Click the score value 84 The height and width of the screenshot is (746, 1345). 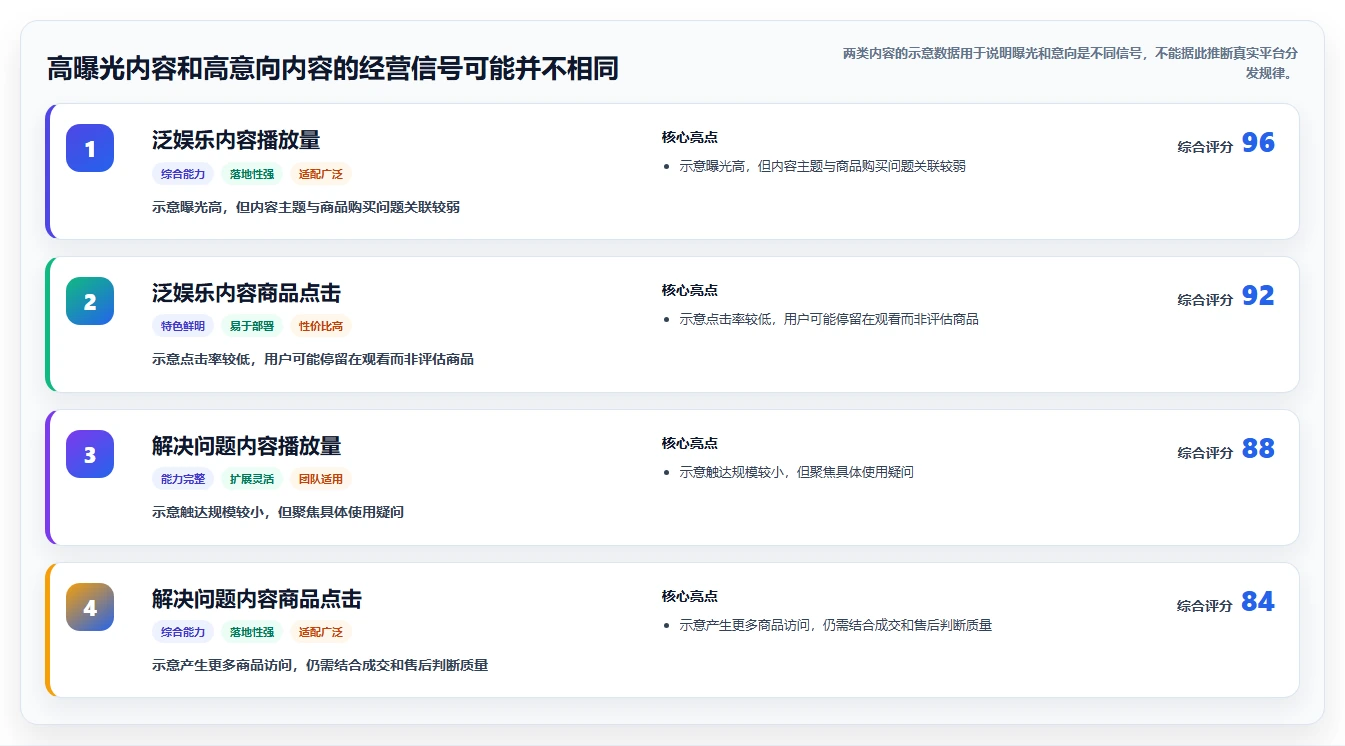pyautogui.click(x=1258, y=602)
